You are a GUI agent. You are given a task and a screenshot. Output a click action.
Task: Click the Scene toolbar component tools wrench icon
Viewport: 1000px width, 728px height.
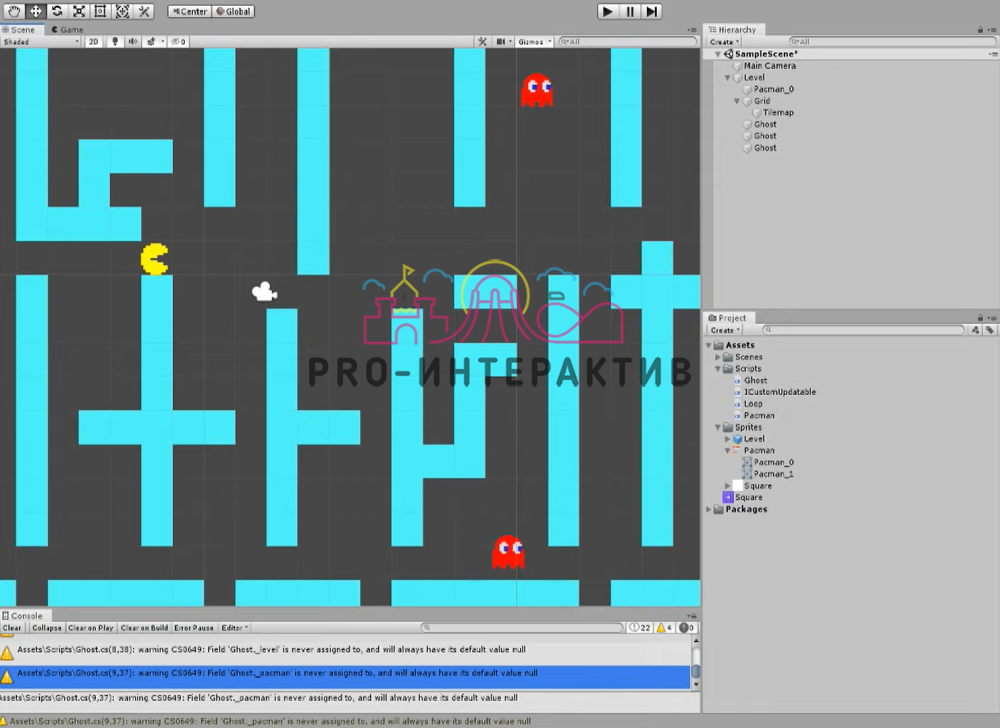pyautogui.click(x=482, y=41)
